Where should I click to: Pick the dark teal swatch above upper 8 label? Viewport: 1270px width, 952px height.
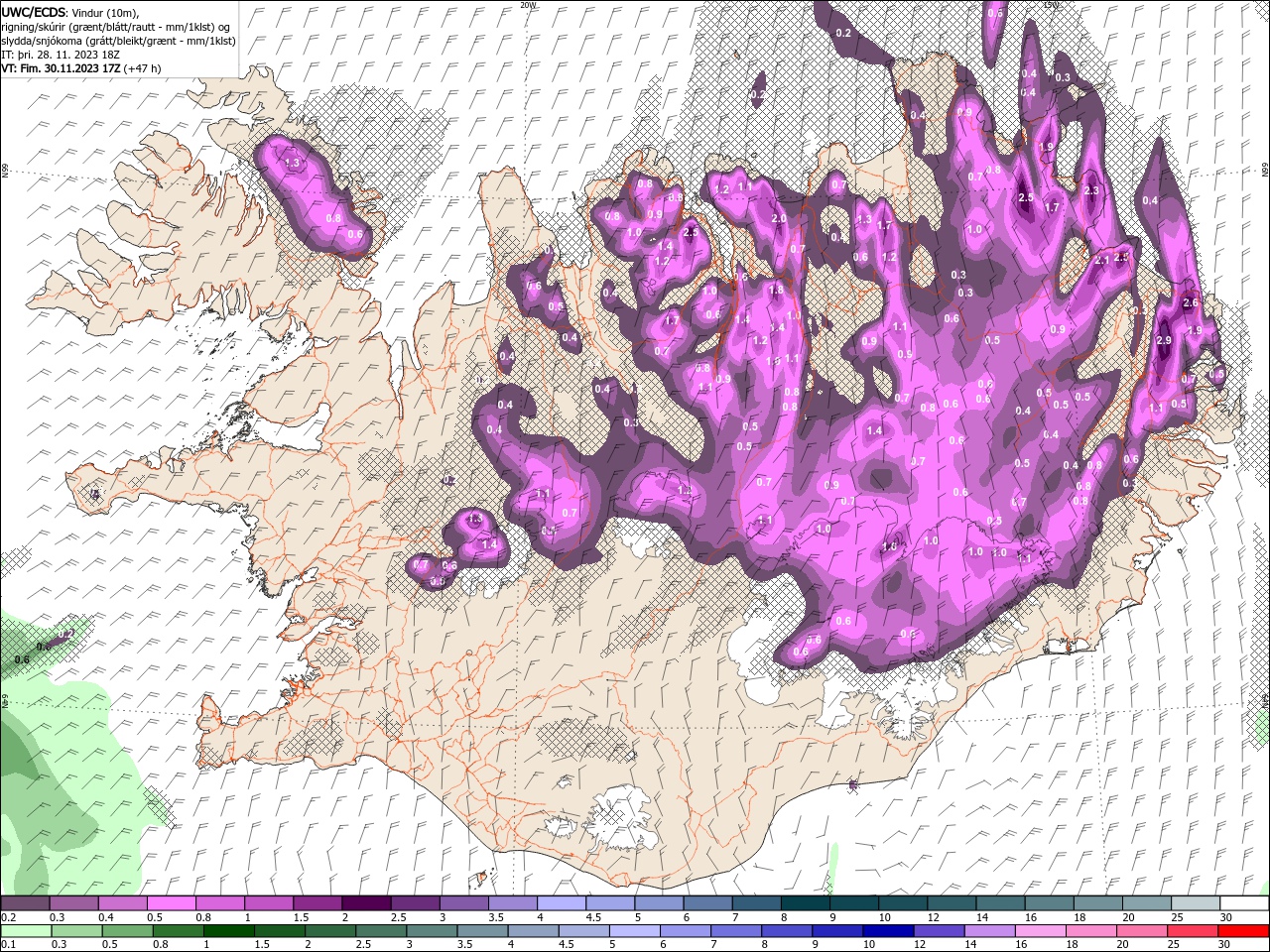click(805, 903)
